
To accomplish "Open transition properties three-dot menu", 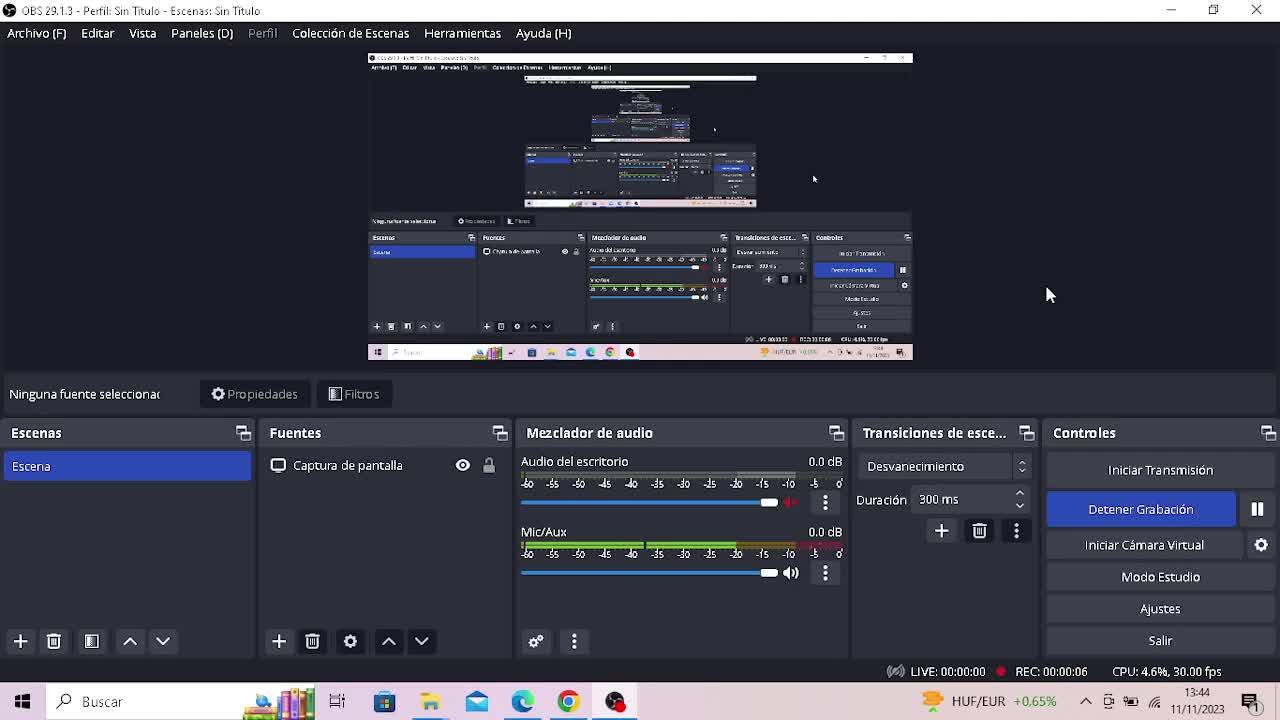I will [x=1016, y=531].
